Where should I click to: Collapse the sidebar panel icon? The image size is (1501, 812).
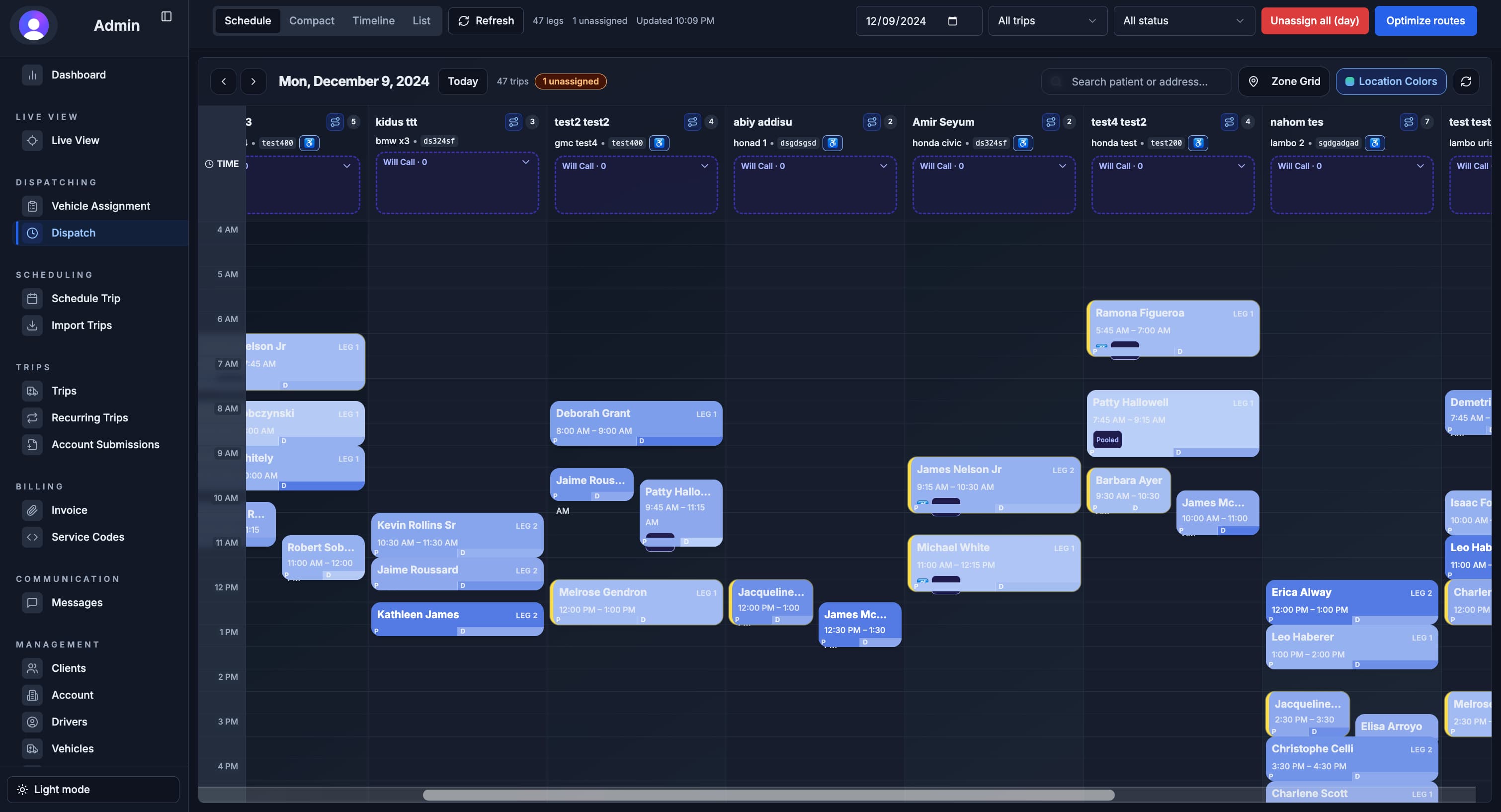point(166,16)
